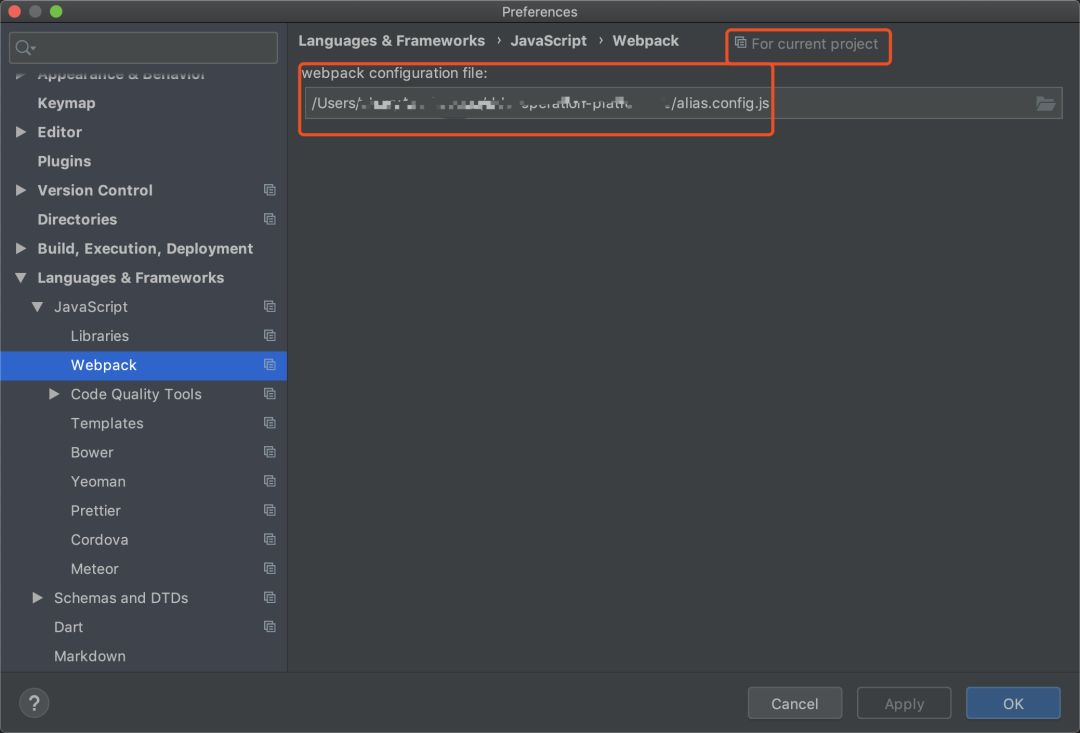Click project-level icon beside Yeoman row

click(269, 482)
